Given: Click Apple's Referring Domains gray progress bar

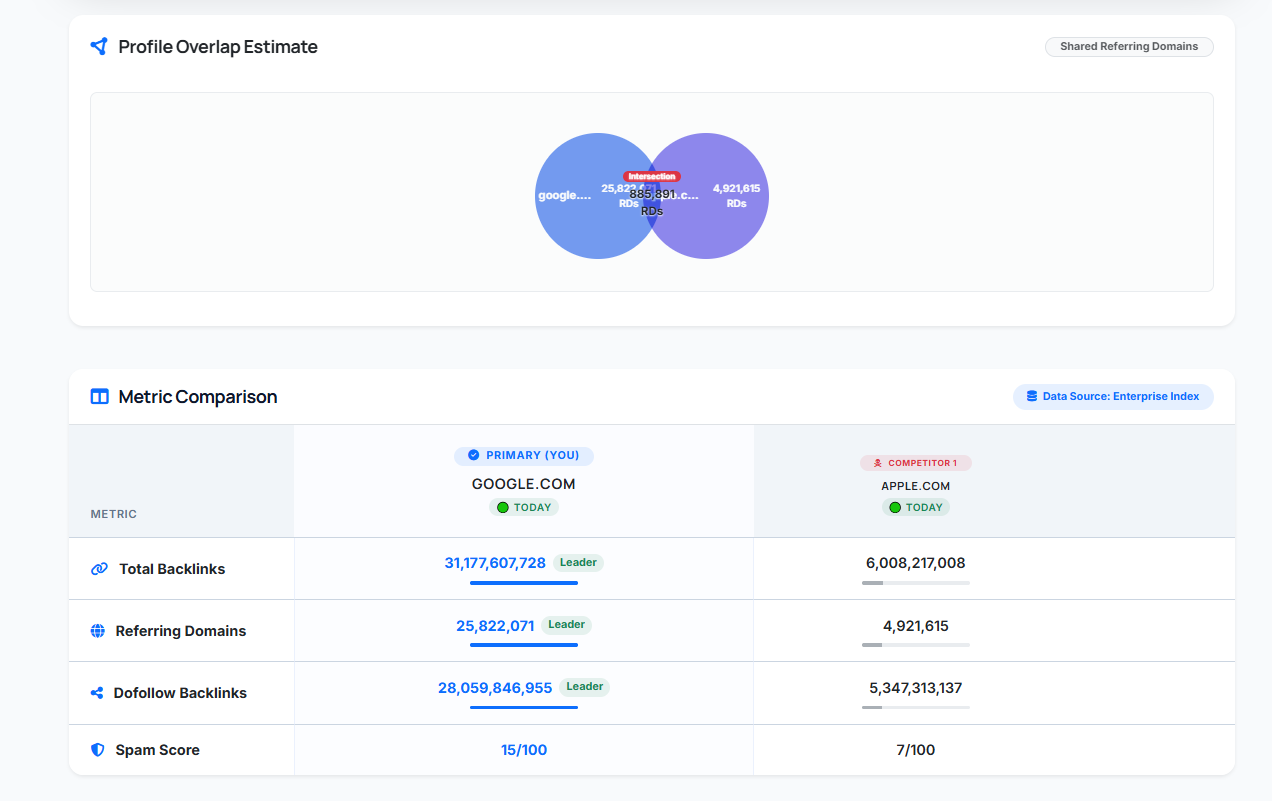Looking at the screenshot, I should click(916, 645).
